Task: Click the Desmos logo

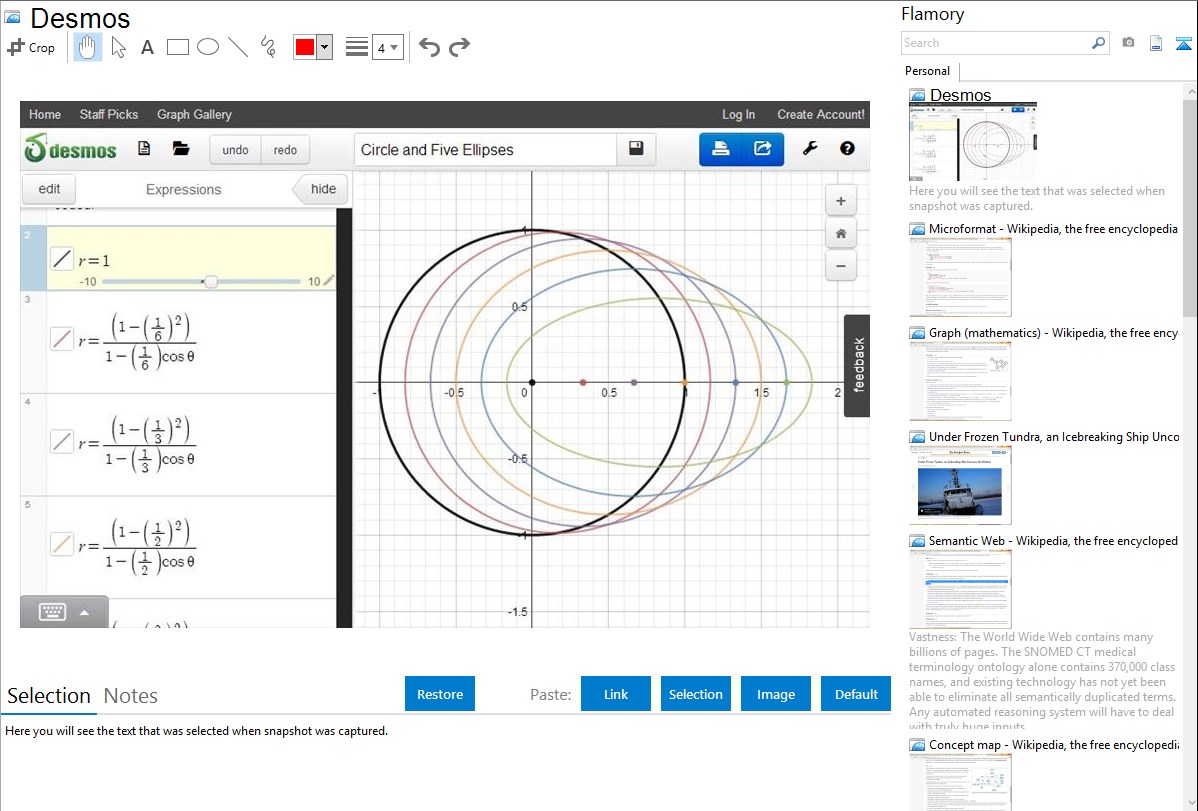Action: click(70, 149)
